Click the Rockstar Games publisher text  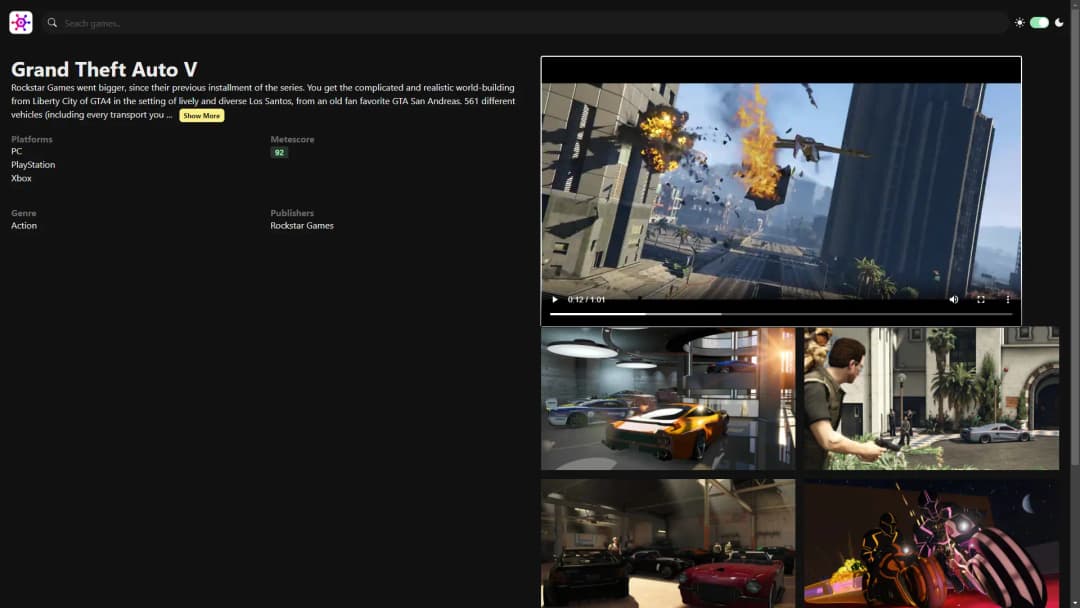302,226
